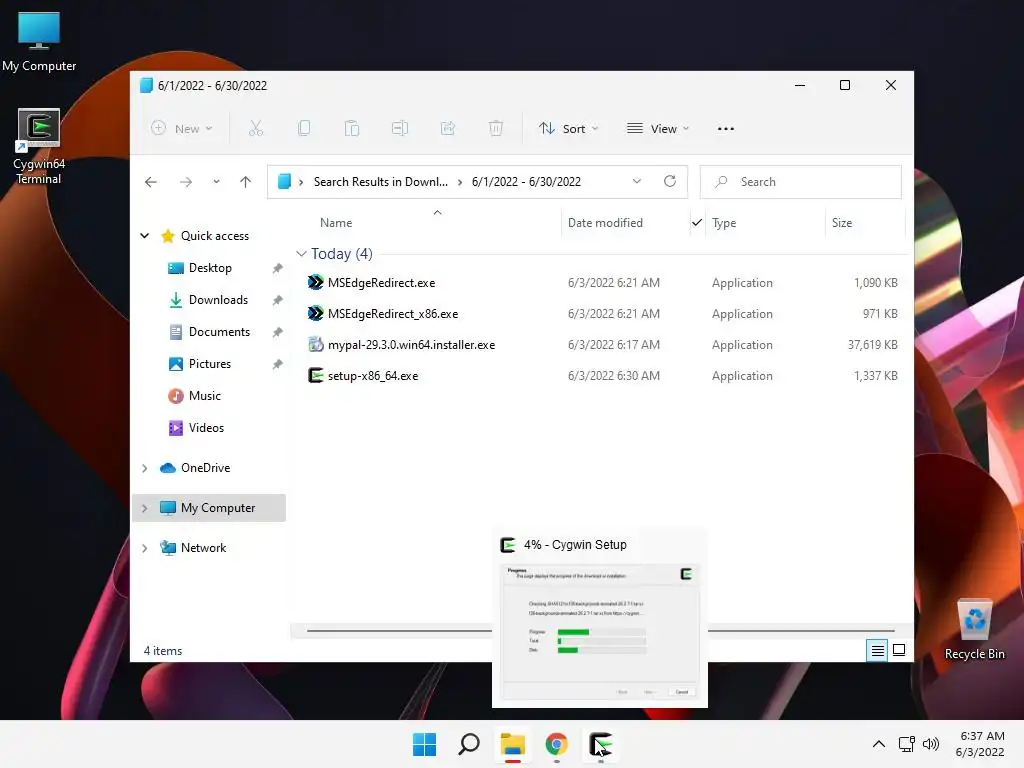The height and width of the screenshot is (768, 1024).
Task: Refresh the search results view
Action: (669, 182)
